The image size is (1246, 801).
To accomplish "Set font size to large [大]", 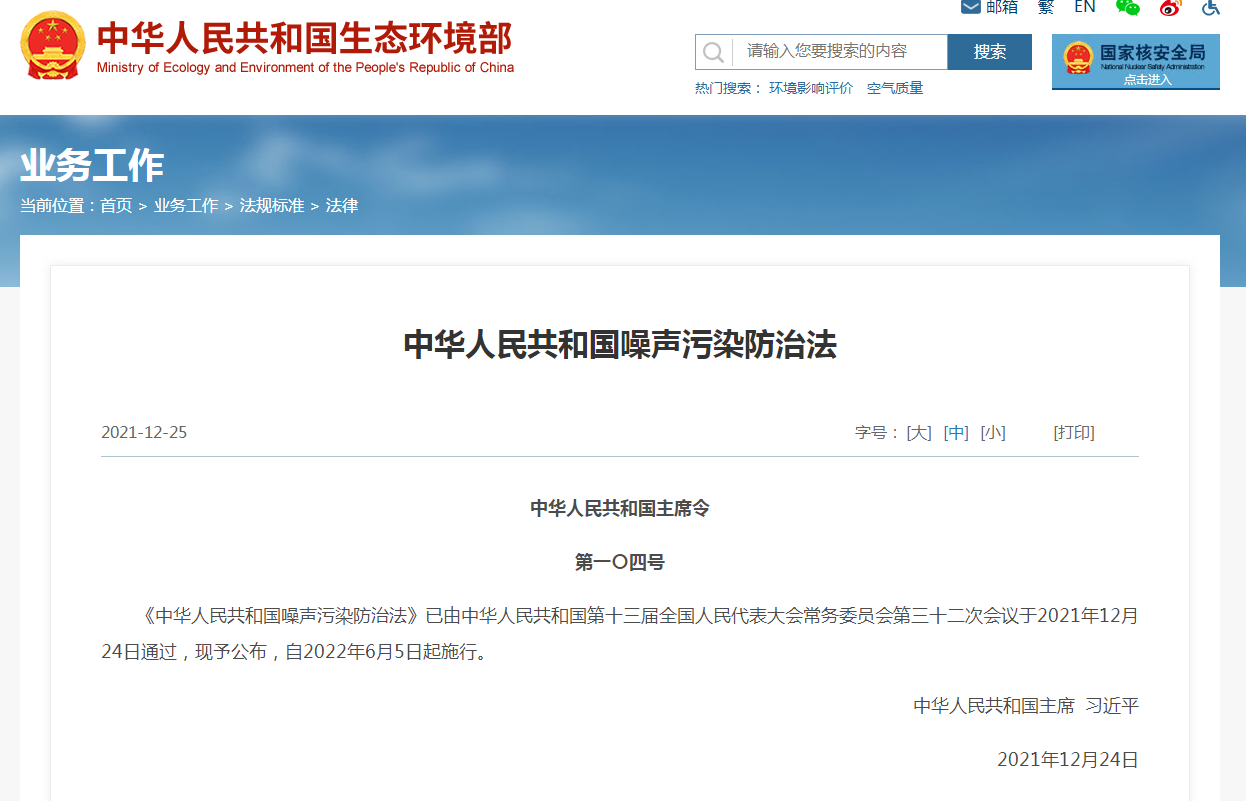I will point(918,433).
